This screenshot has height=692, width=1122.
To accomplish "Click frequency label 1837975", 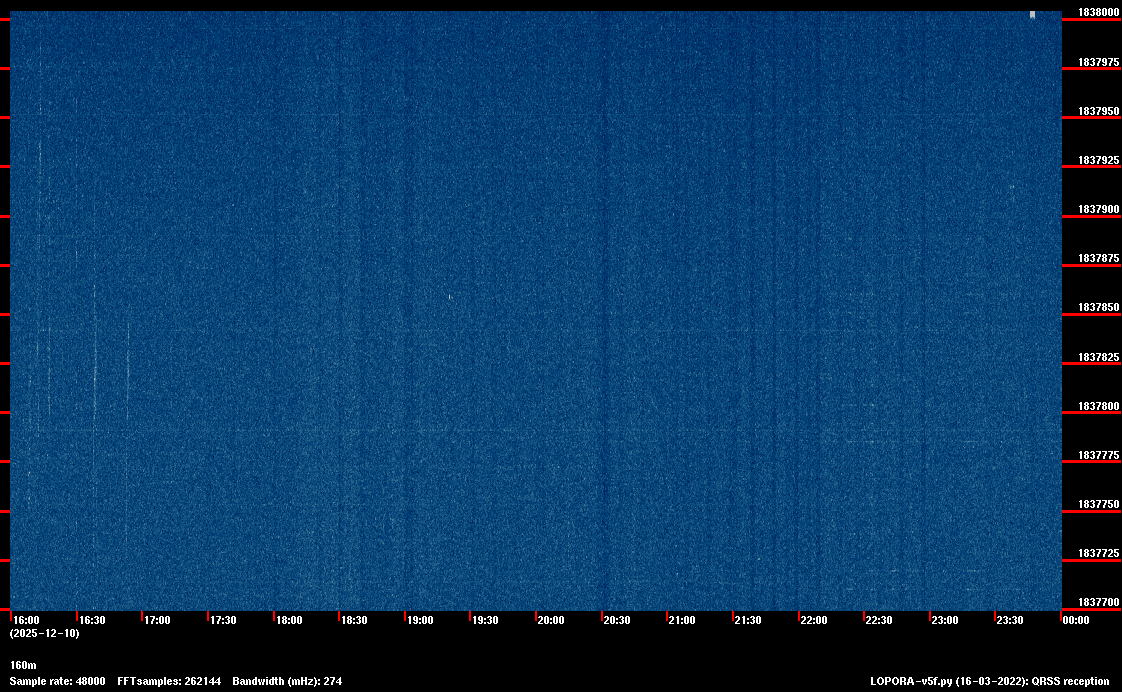I will click(x=1098, y=62).
